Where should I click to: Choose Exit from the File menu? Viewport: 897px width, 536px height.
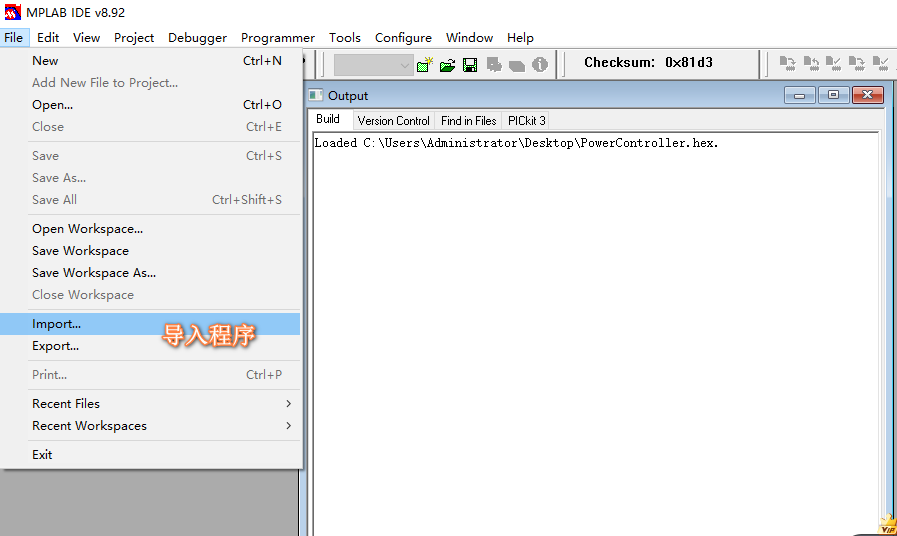151,455
